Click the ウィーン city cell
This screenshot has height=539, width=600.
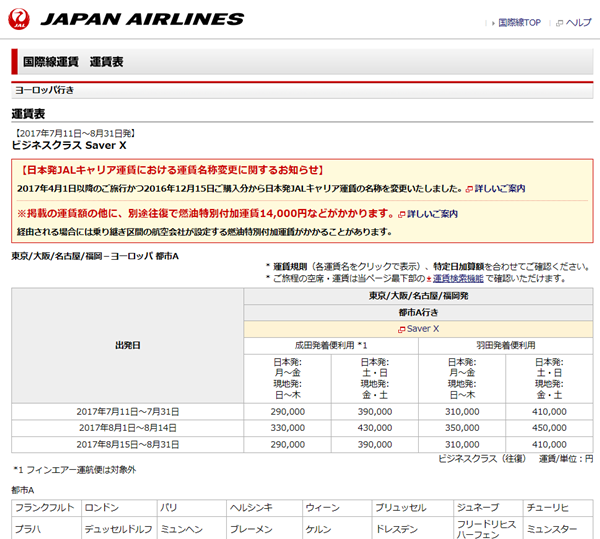pyautogui.click(x=337, y=508)
